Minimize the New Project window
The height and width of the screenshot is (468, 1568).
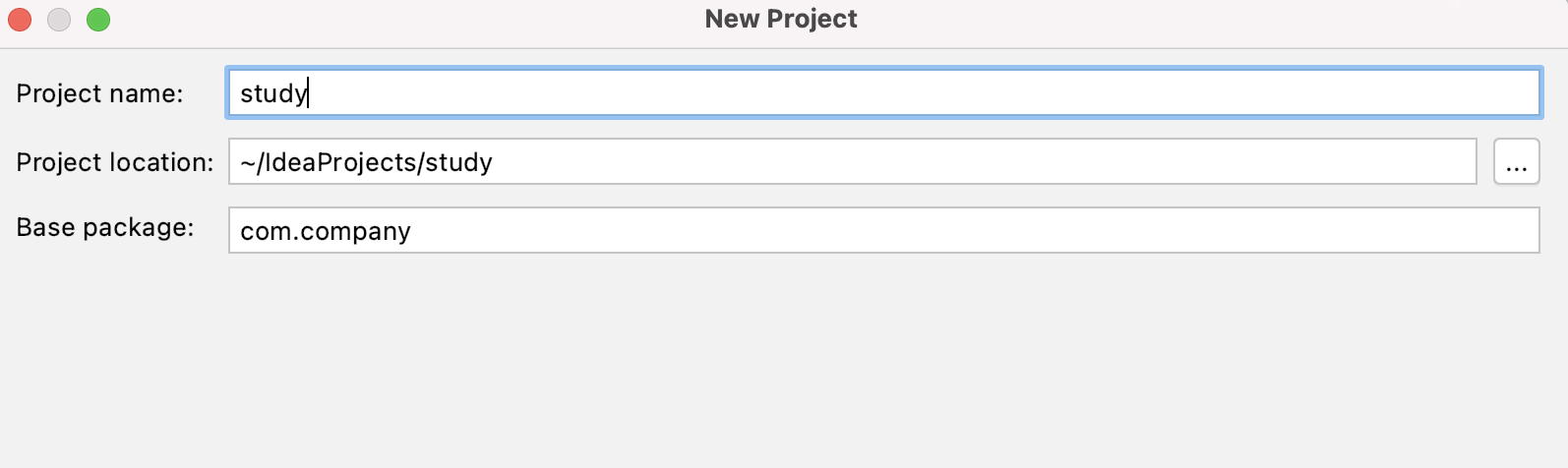(59, 20)
